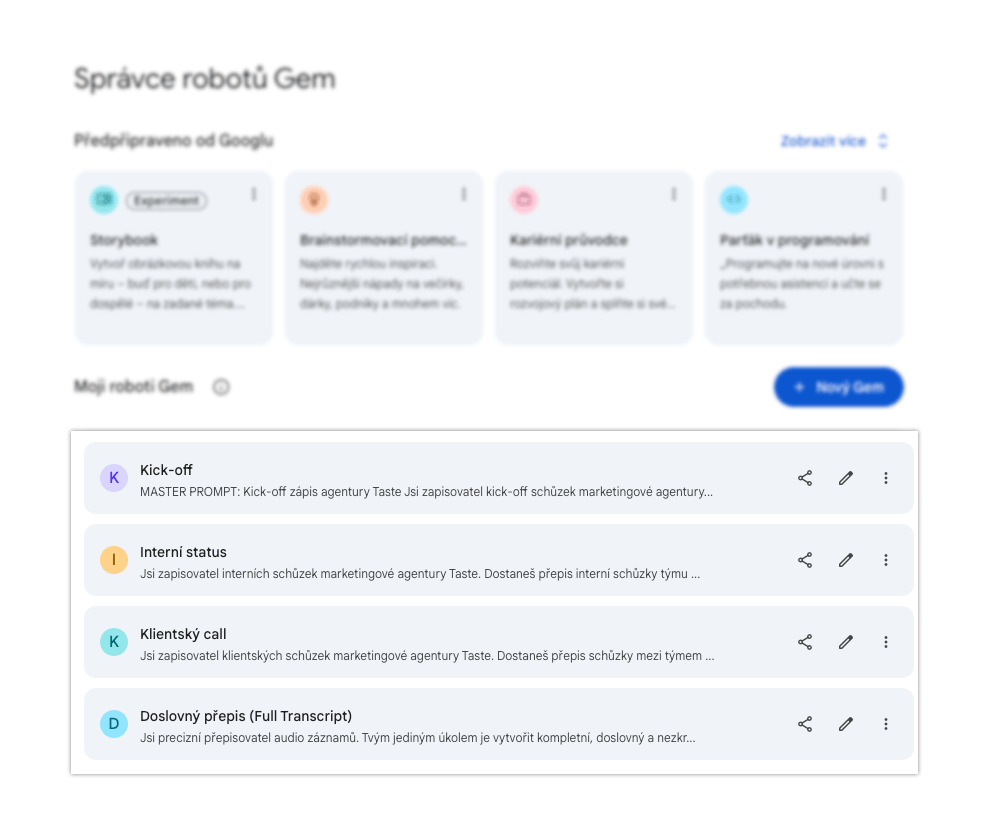Screen dimensions: 997x827
Task: Click the Zobrazit více link
Action: [823, 141]
